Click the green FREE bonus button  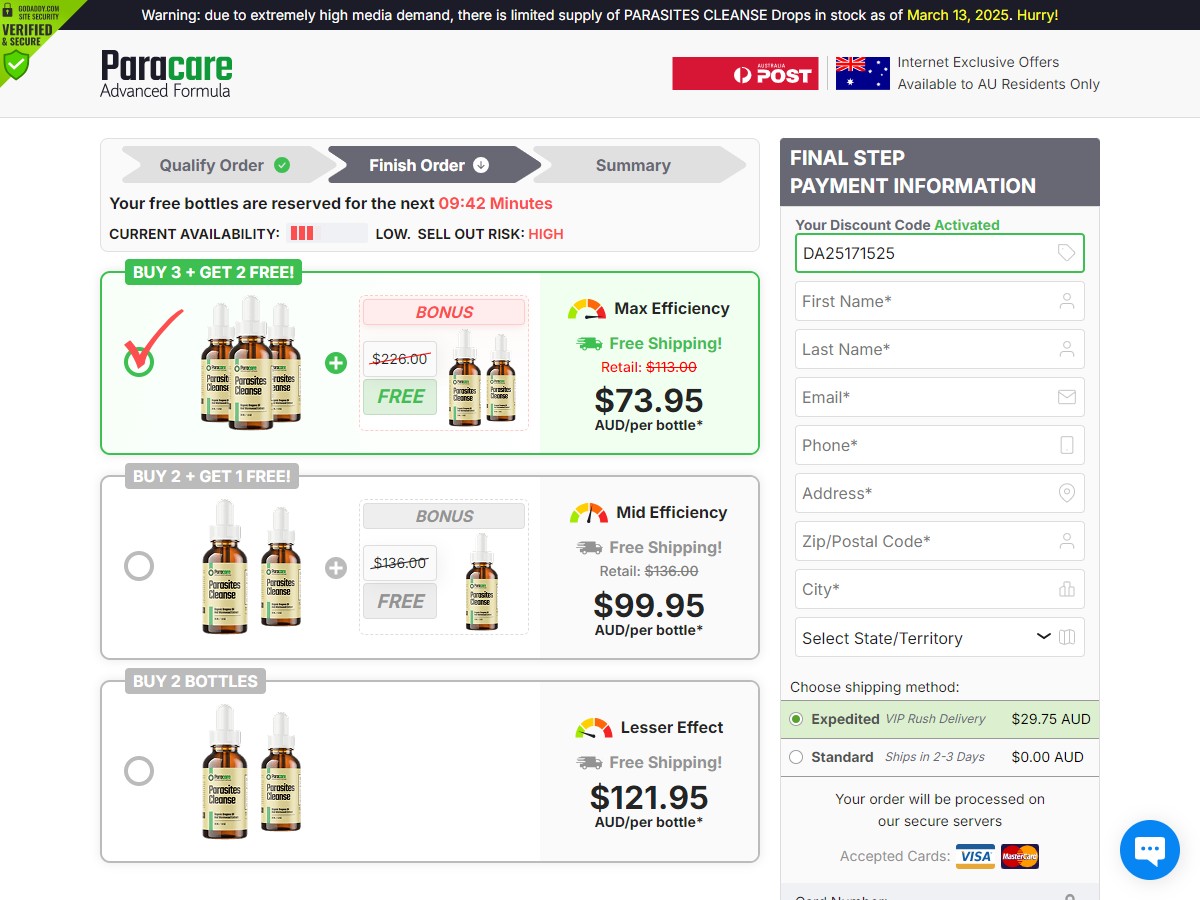400,396
